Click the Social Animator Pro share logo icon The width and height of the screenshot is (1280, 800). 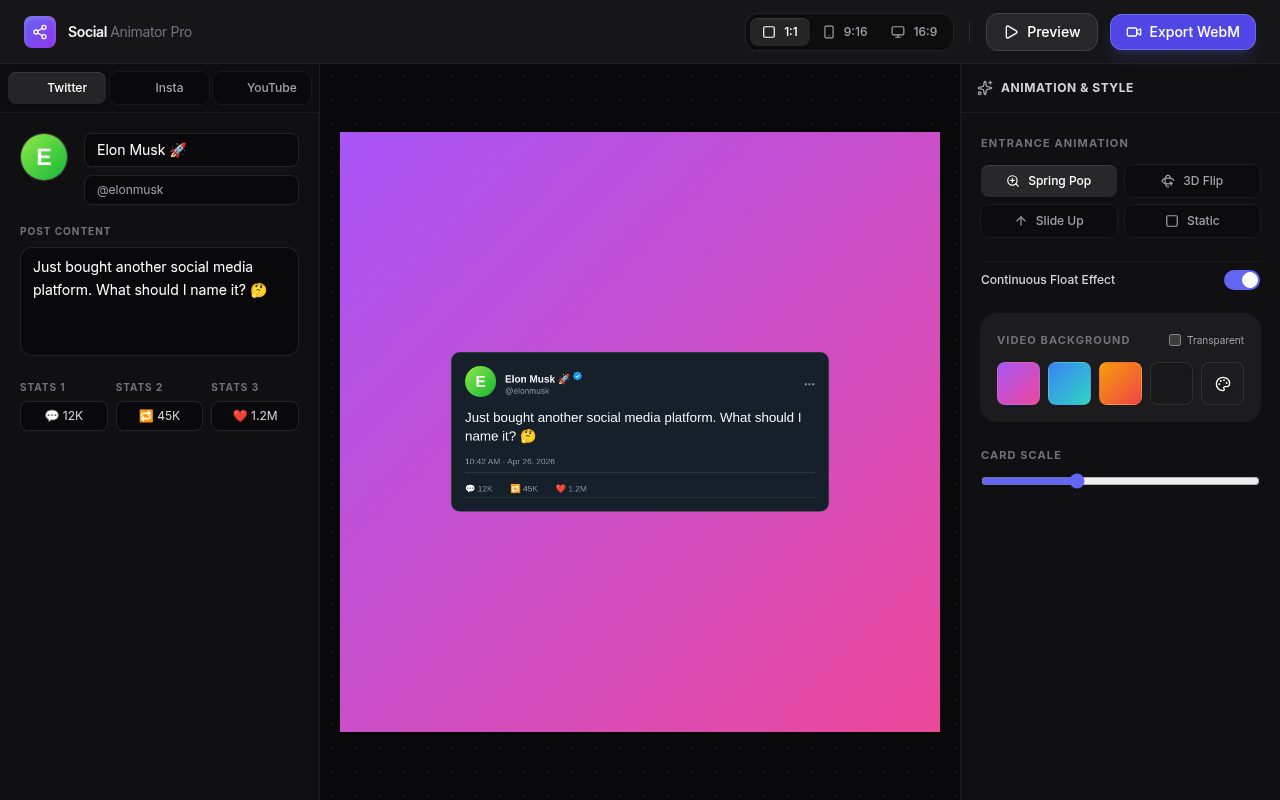point(40,32)
